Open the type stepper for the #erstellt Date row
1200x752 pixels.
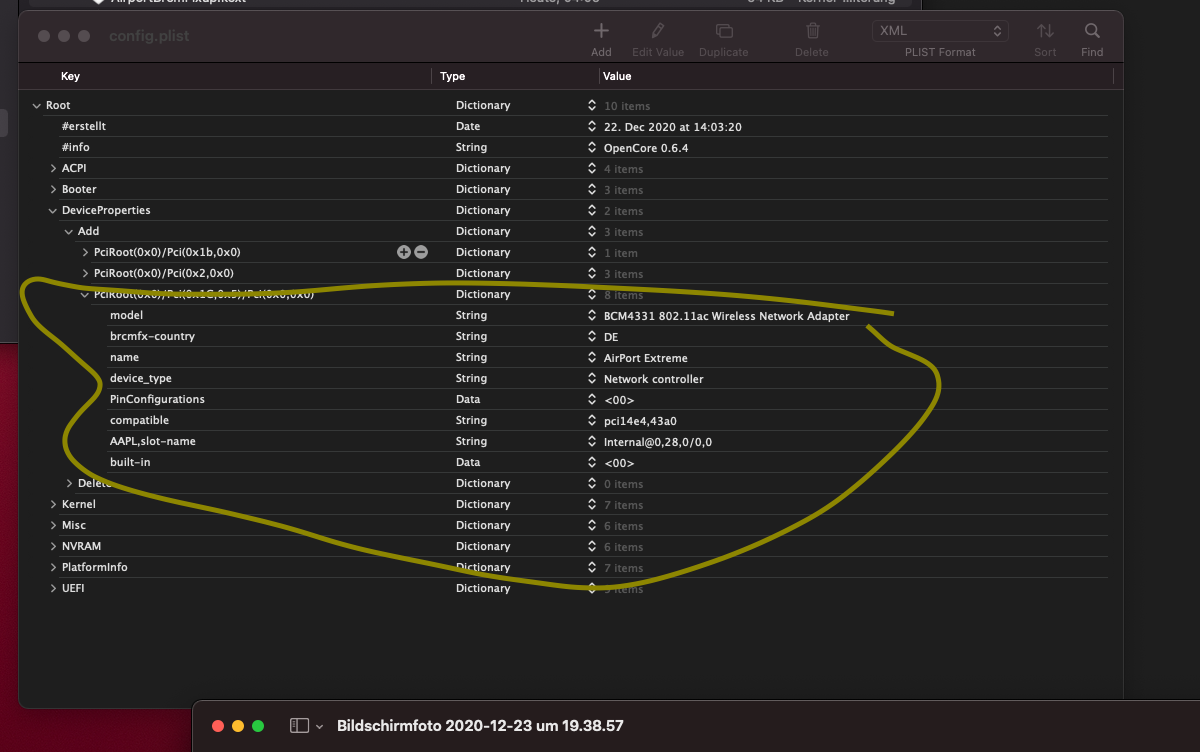coord(592,126)
